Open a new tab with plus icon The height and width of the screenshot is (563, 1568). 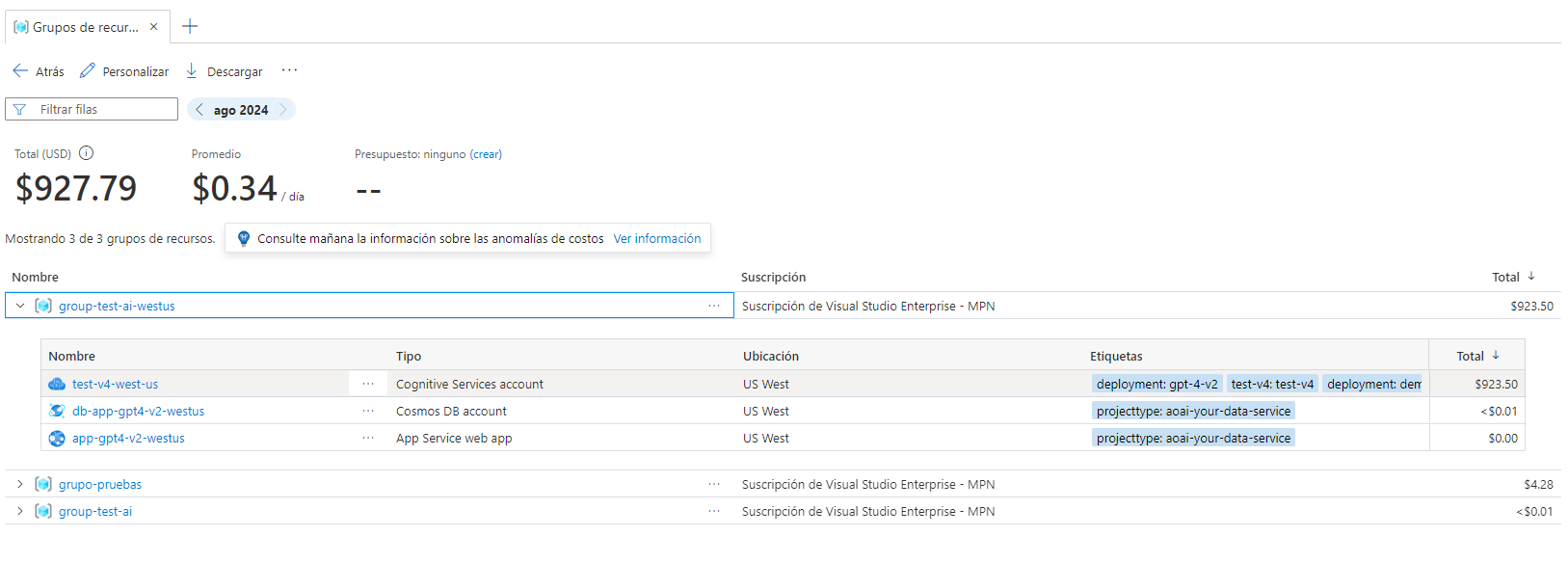pyautogui.click(x=190, y=26)
